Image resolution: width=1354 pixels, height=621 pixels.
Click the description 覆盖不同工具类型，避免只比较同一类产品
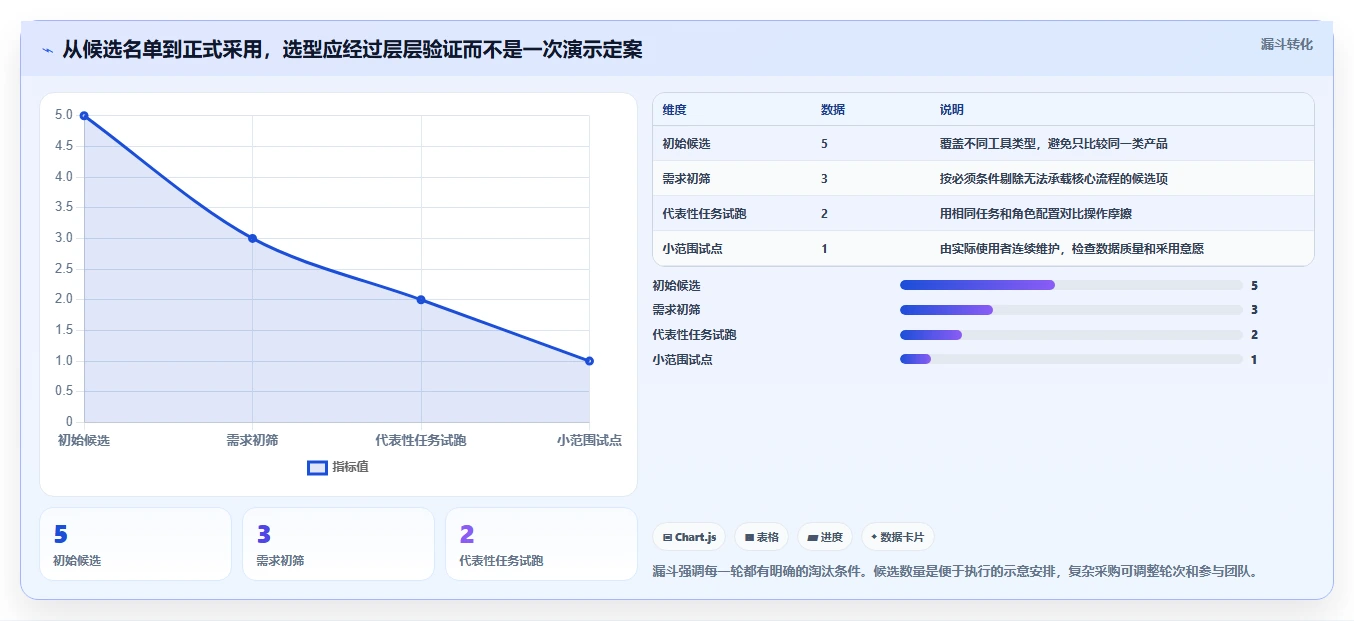tap(1053, 144)
